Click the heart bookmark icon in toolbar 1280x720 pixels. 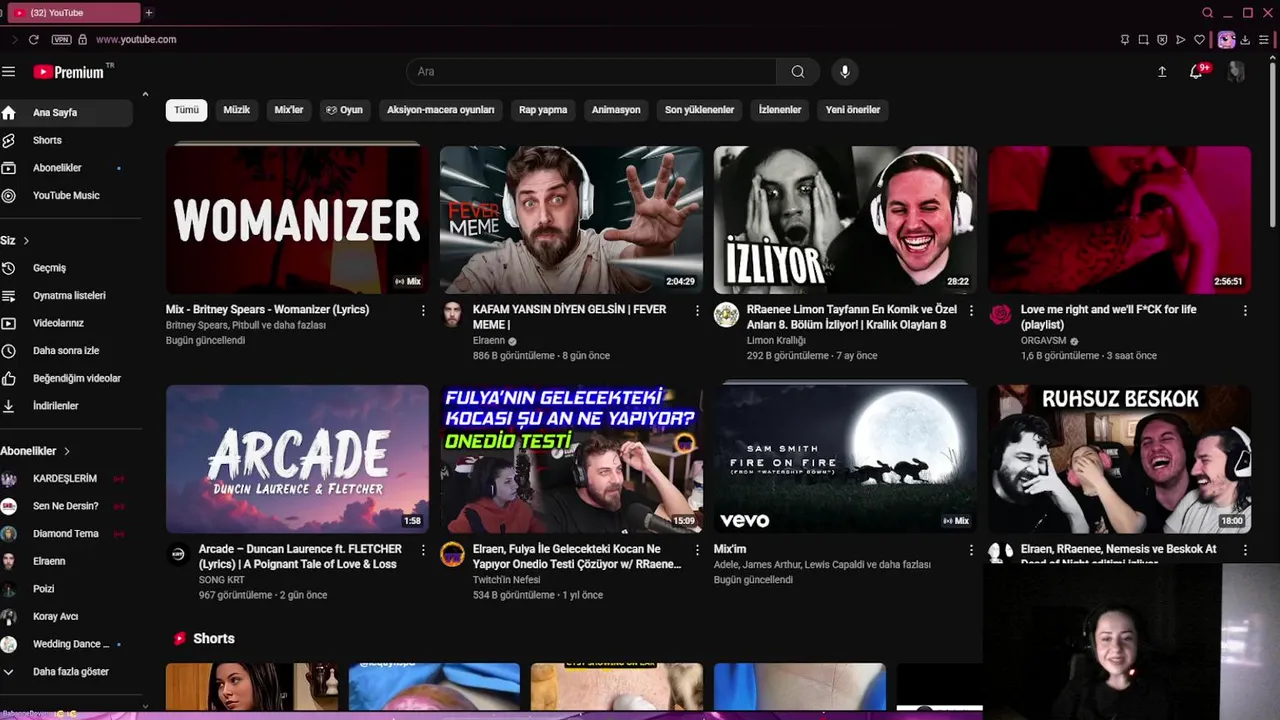(1200, 40)
